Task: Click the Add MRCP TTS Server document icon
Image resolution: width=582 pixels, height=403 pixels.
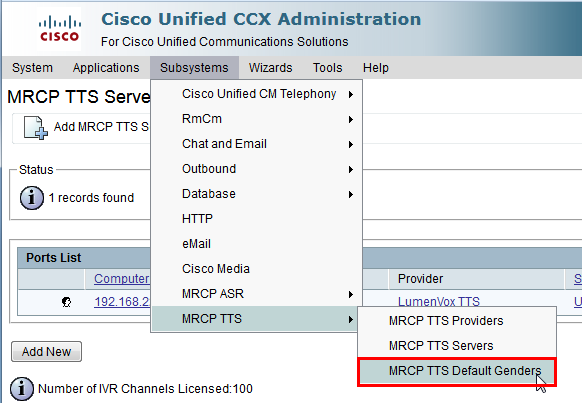Action: (36, 128)
